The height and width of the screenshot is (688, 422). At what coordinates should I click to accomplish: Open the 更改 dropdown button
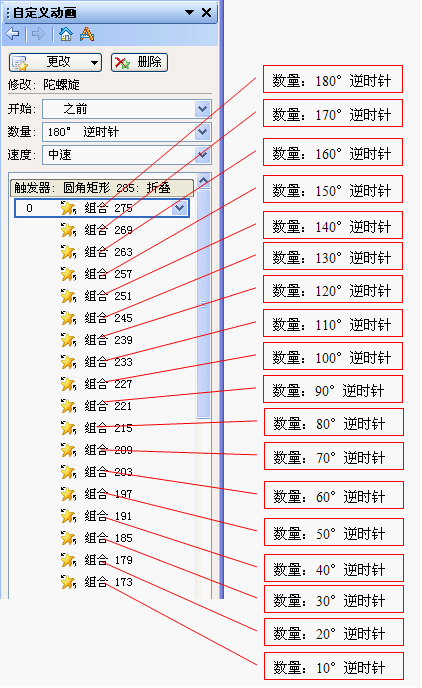point(55,62)
